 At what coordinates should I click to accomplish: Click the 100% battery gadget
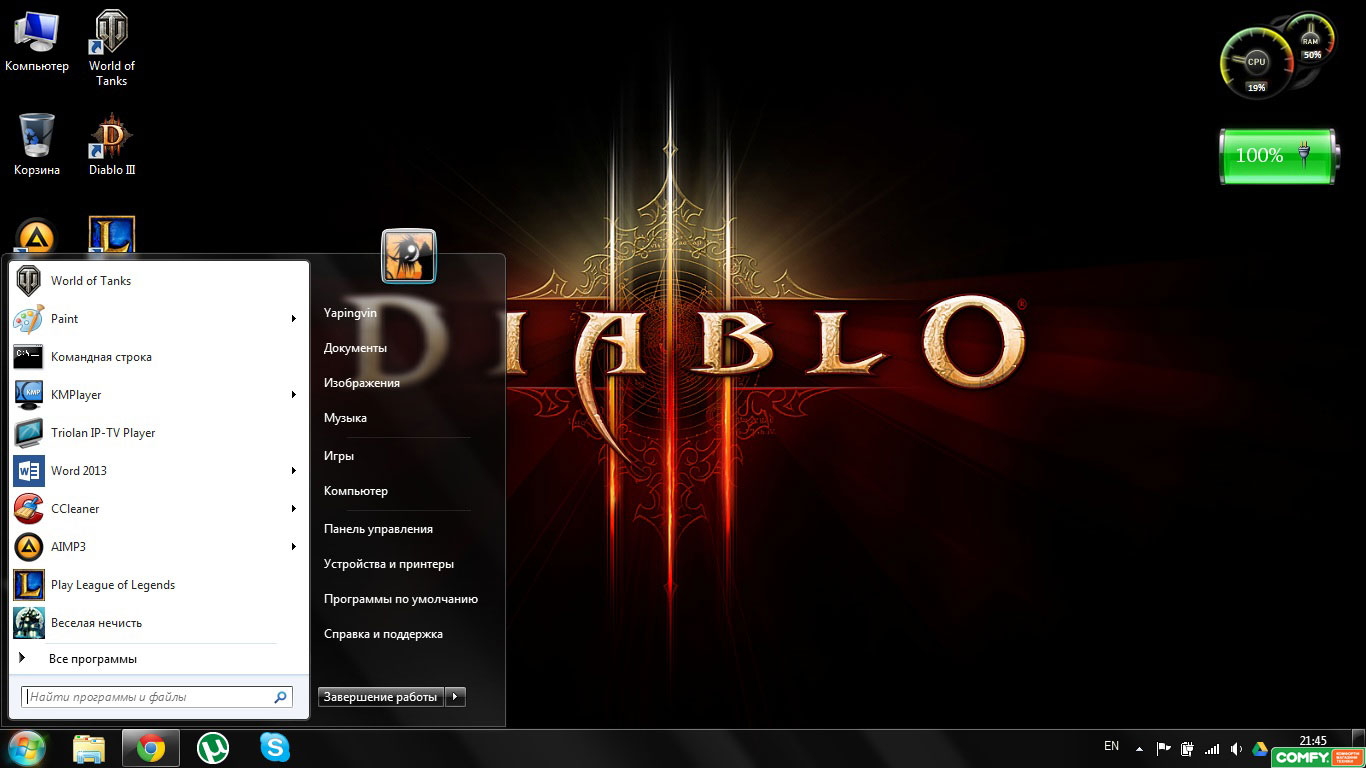[x=1278, y=156]
